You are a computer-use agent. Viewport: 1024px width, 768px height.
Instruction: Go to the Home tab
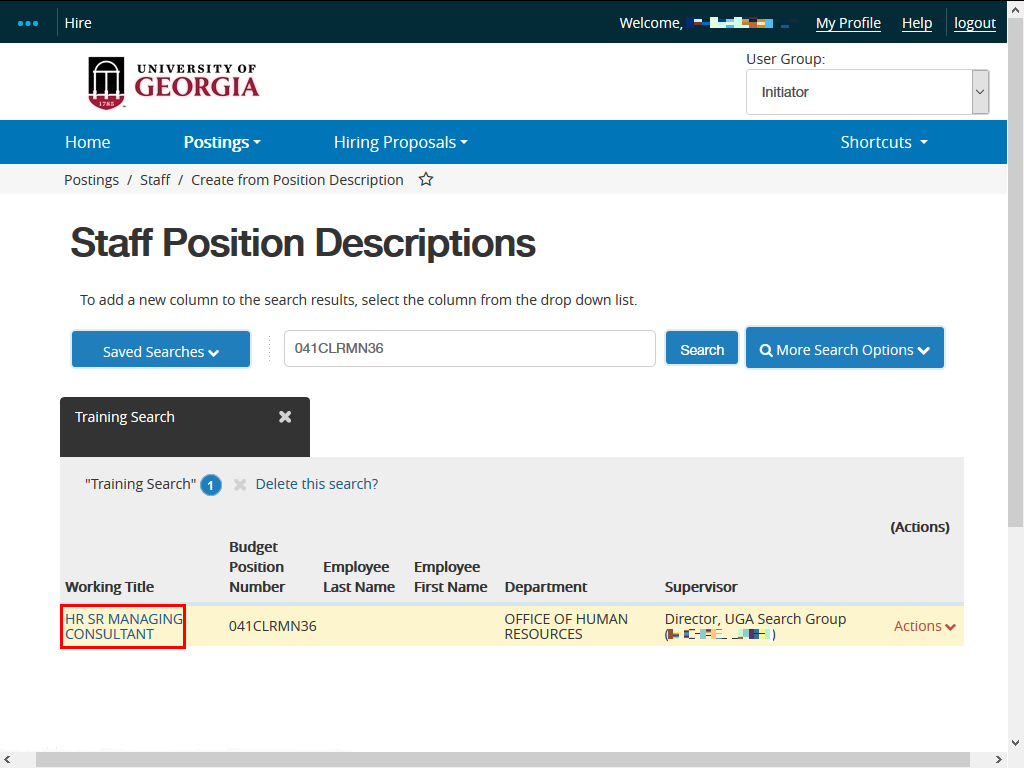click(x=88, y=142)
